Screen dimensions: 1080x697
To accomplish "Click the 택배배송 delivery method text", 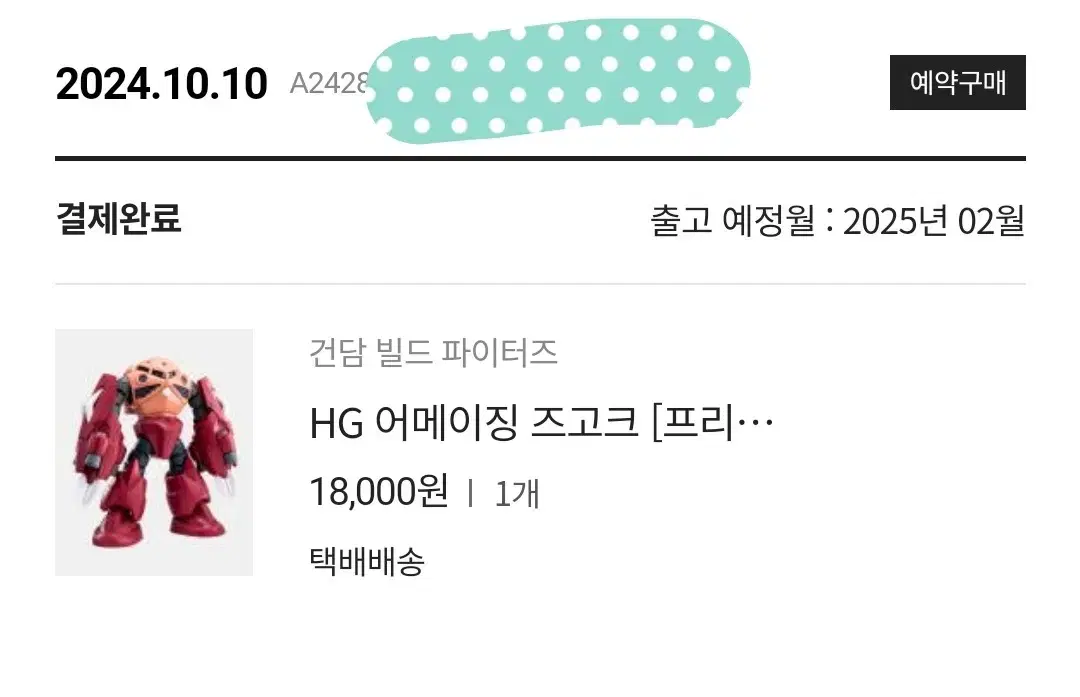I will click(366, 561).
